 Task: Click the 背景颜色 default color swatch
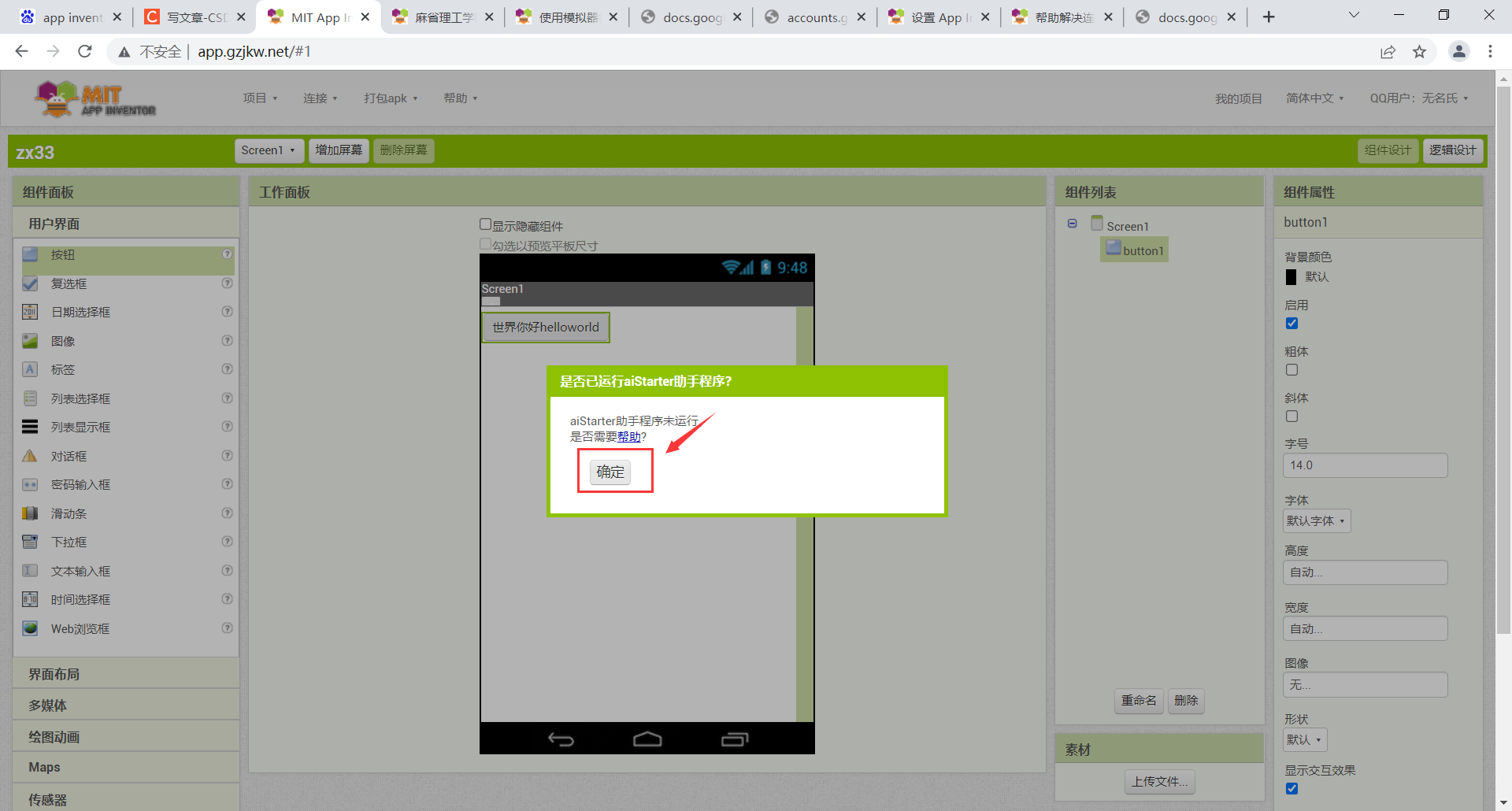[x=1291, y=276]
